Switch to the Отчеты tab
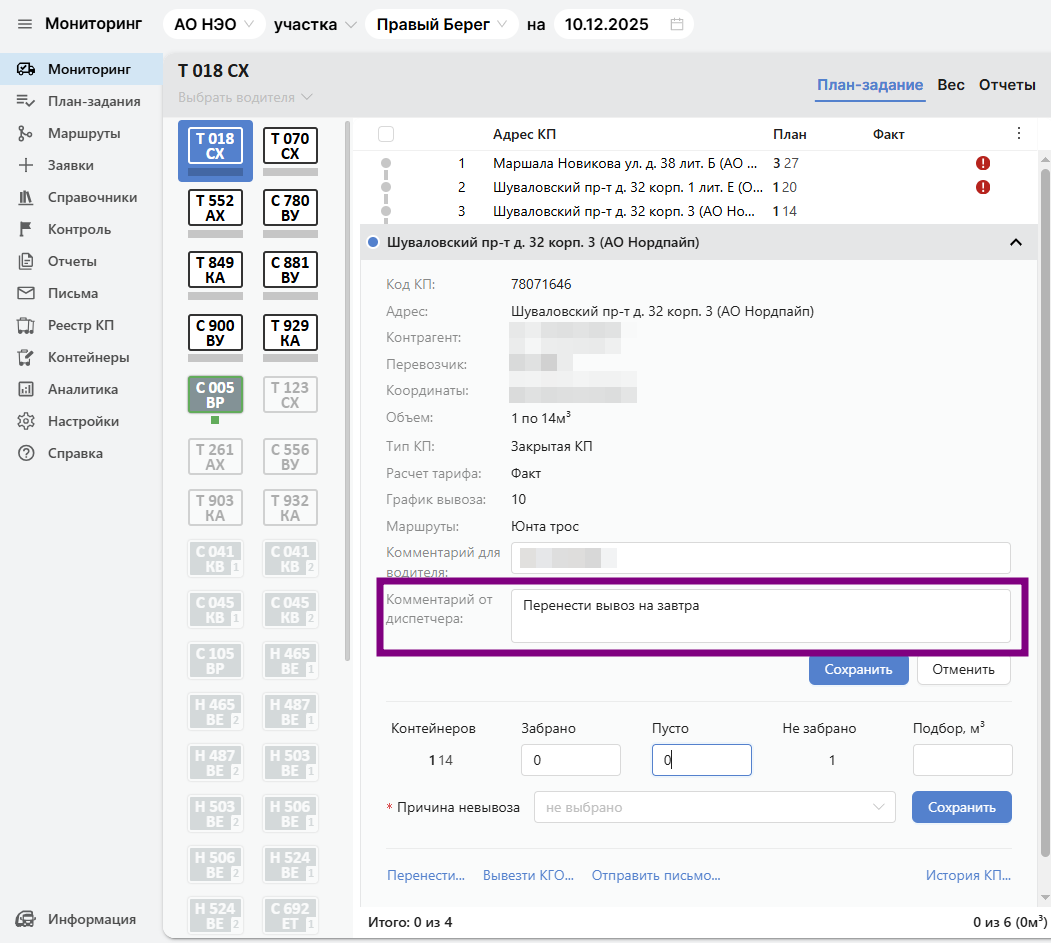 point(1007,85)
